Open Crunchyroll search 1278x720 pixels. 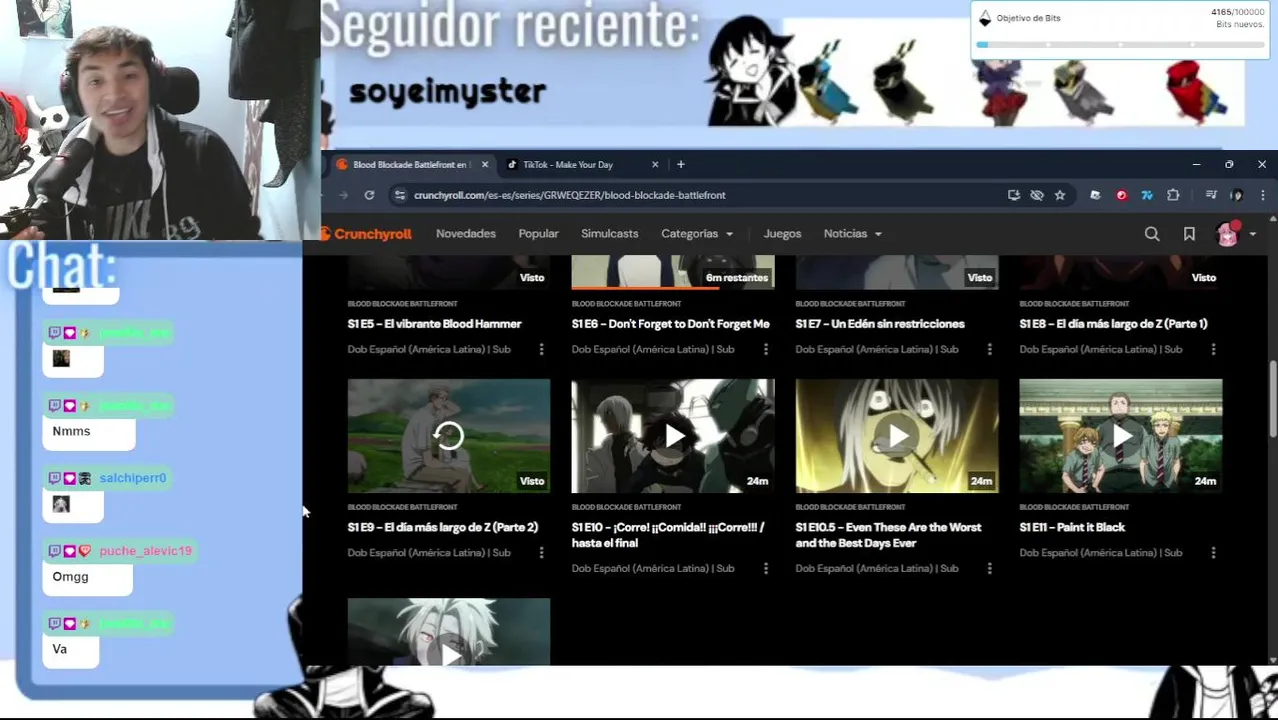coord(1152,234)
